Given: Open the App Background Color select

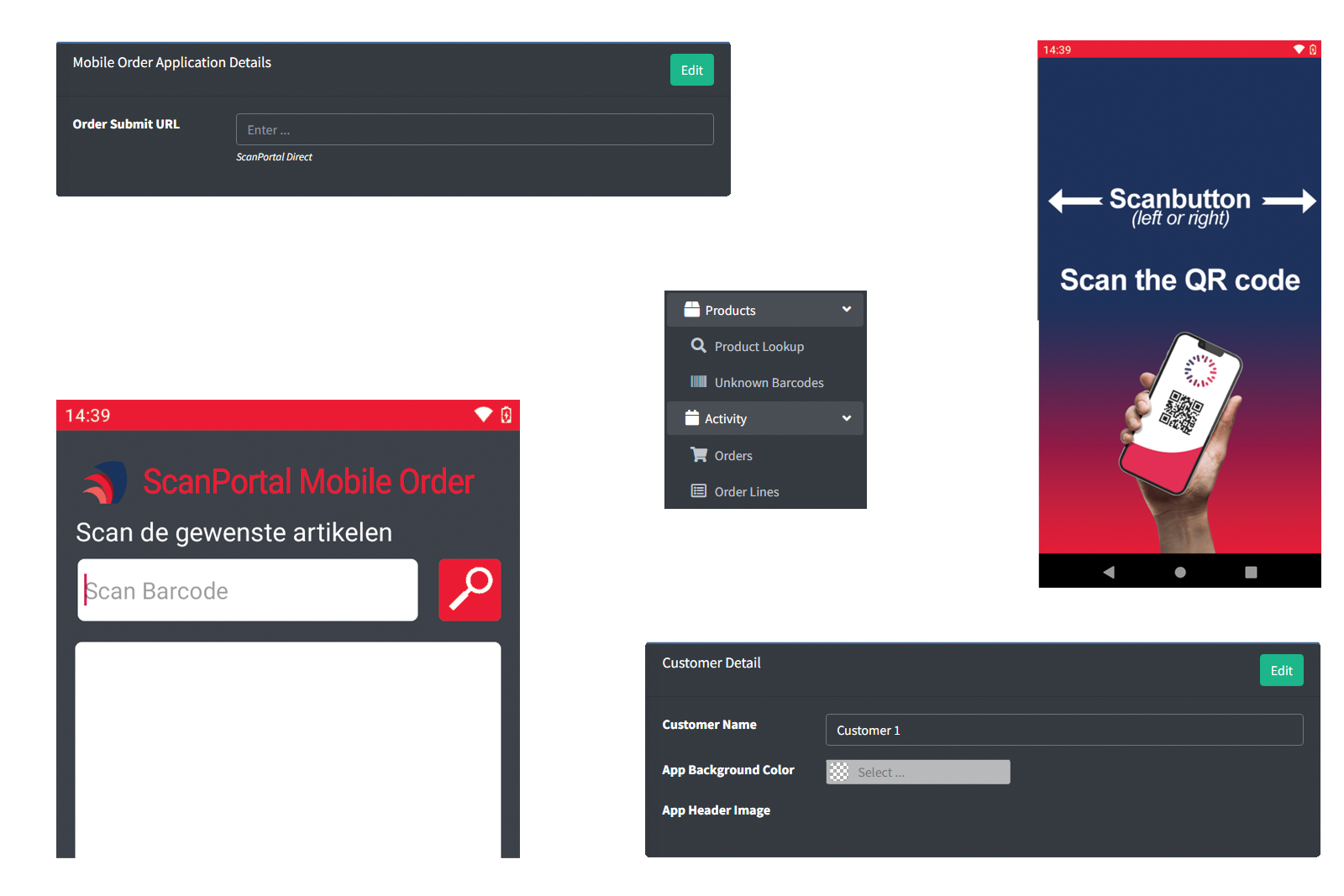Looking at the screenshot, I should pyautogui.click(x=931, y=772).
